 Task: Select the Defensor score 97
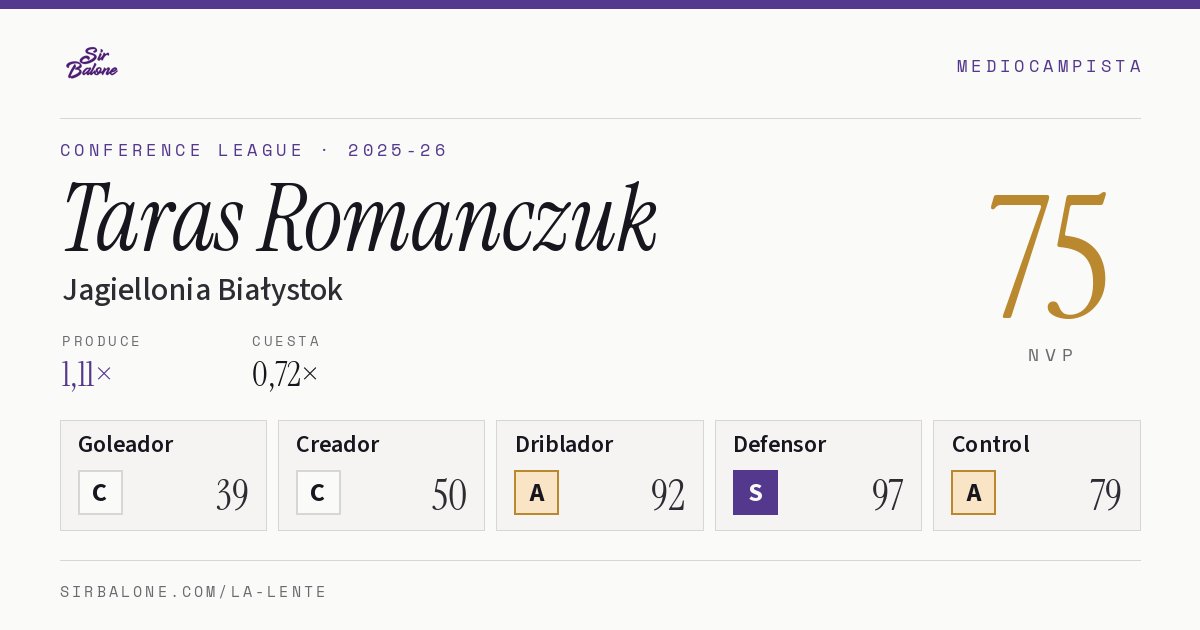tap(887, 495)
